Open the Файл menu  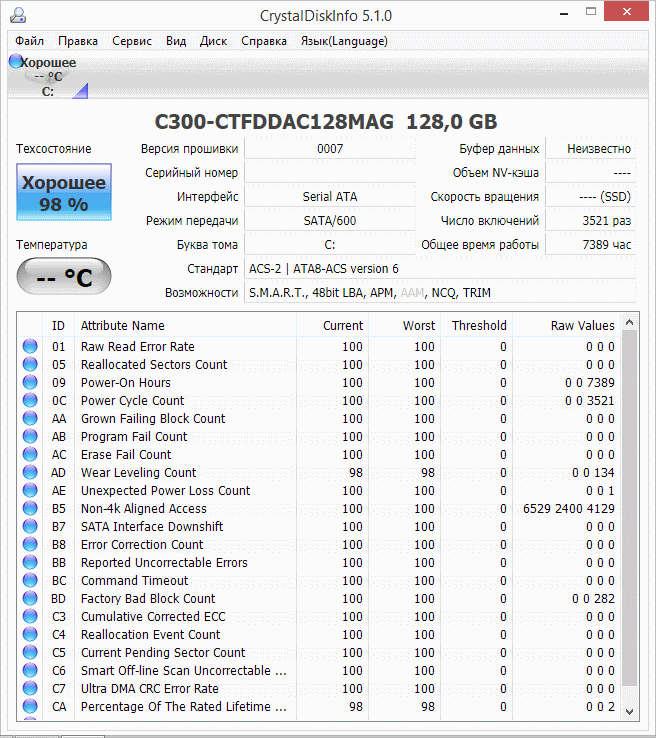[x=29, y=41]
